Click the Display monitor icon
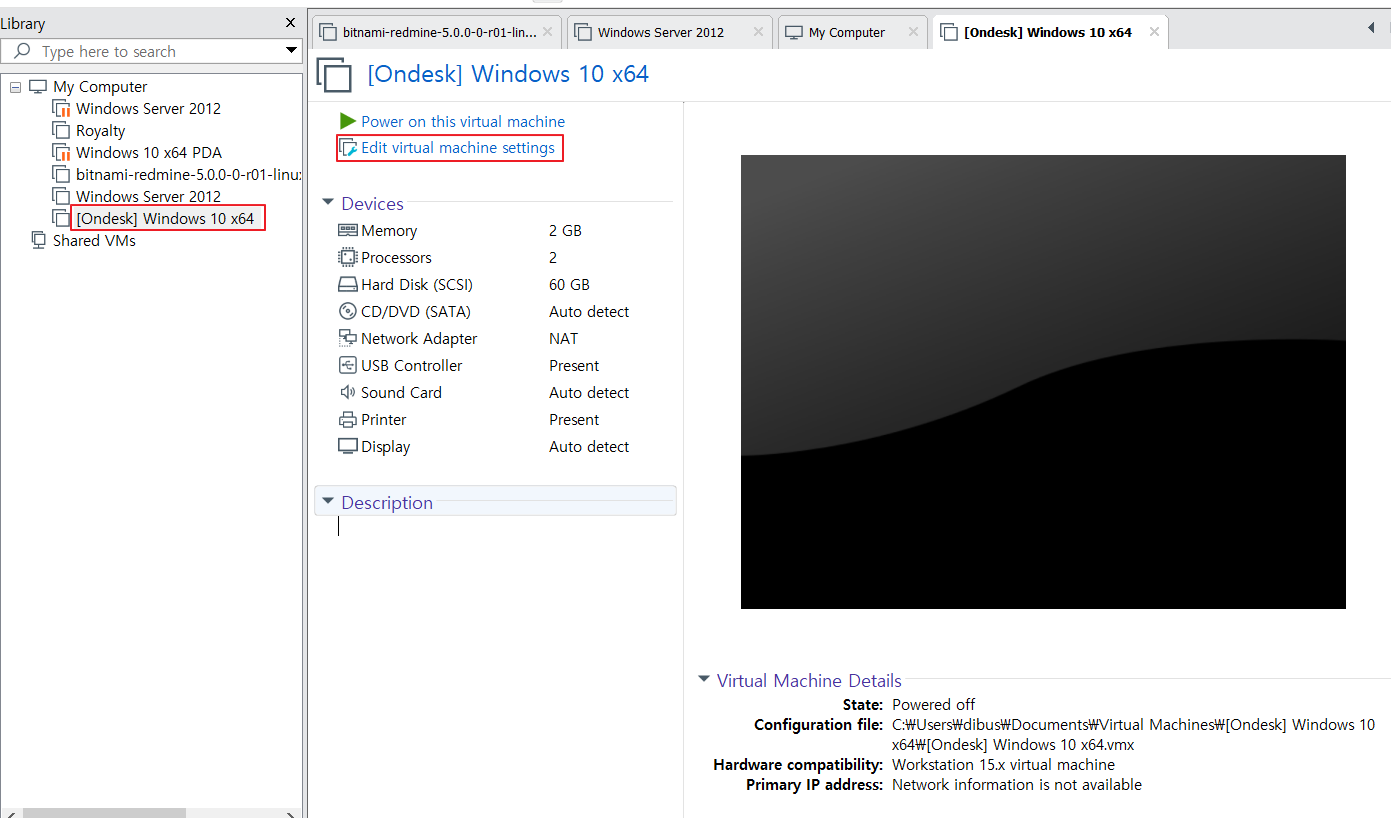The image size is (1391, 818). [x=348, y=446]
